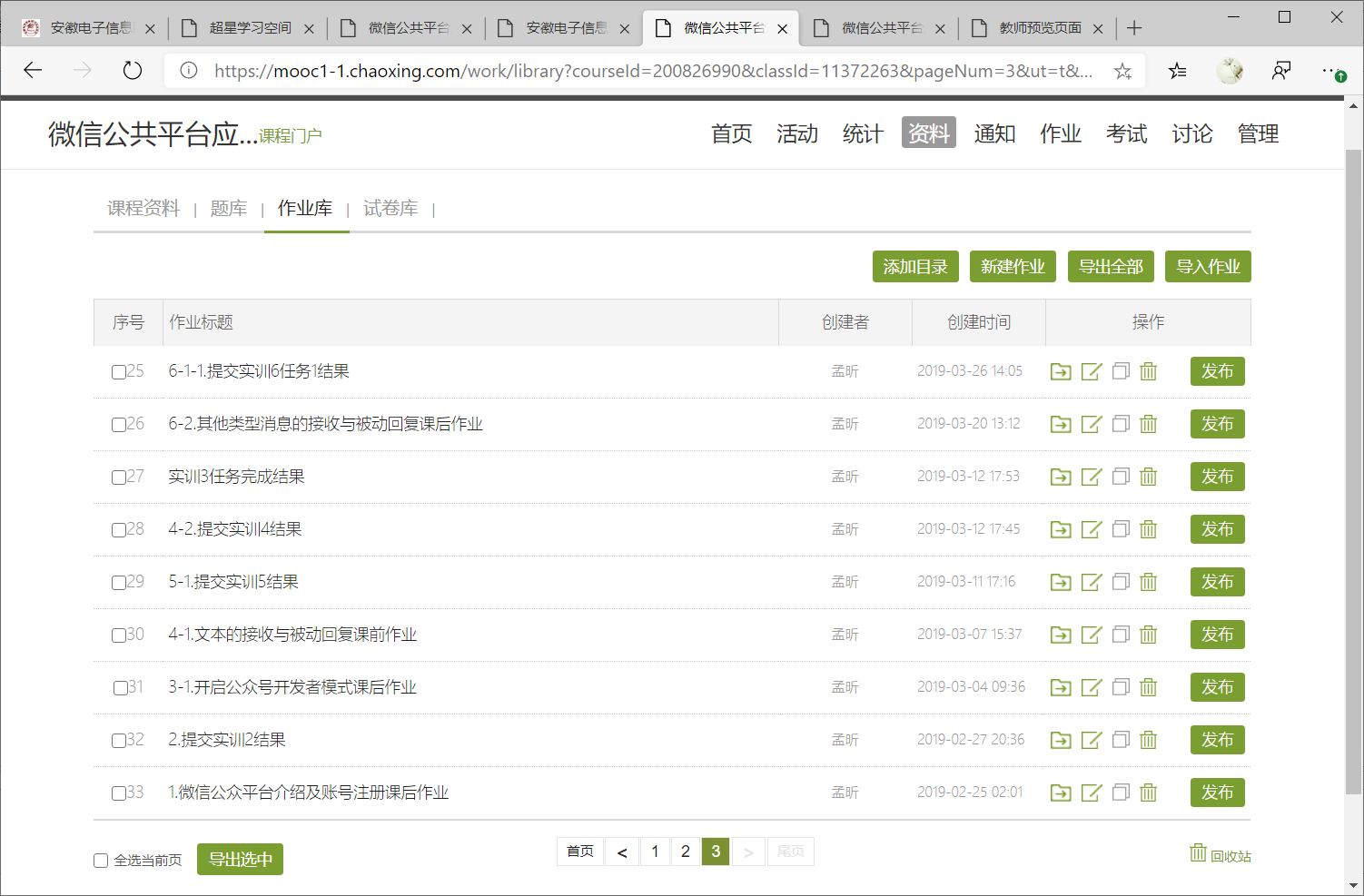Click the trash icon for row 28
This screenshot has width=1364, height=896.
point(1149,529)
